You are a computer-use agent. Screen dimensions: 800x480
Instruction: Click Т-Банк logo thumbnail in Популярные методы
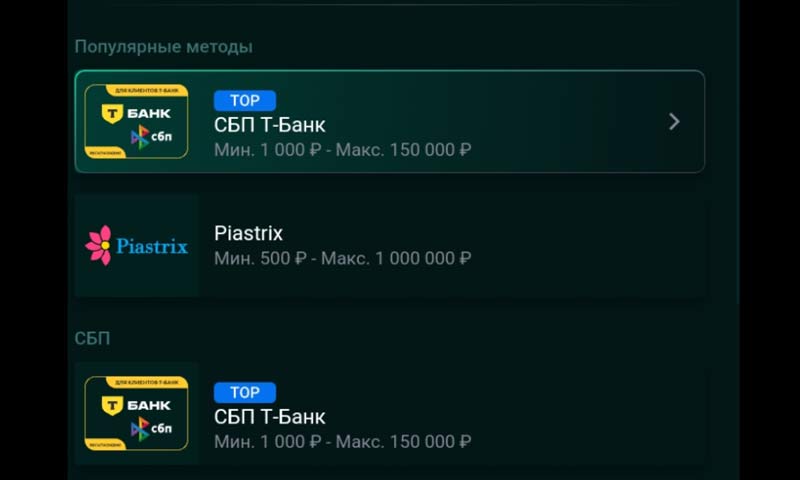137,122
